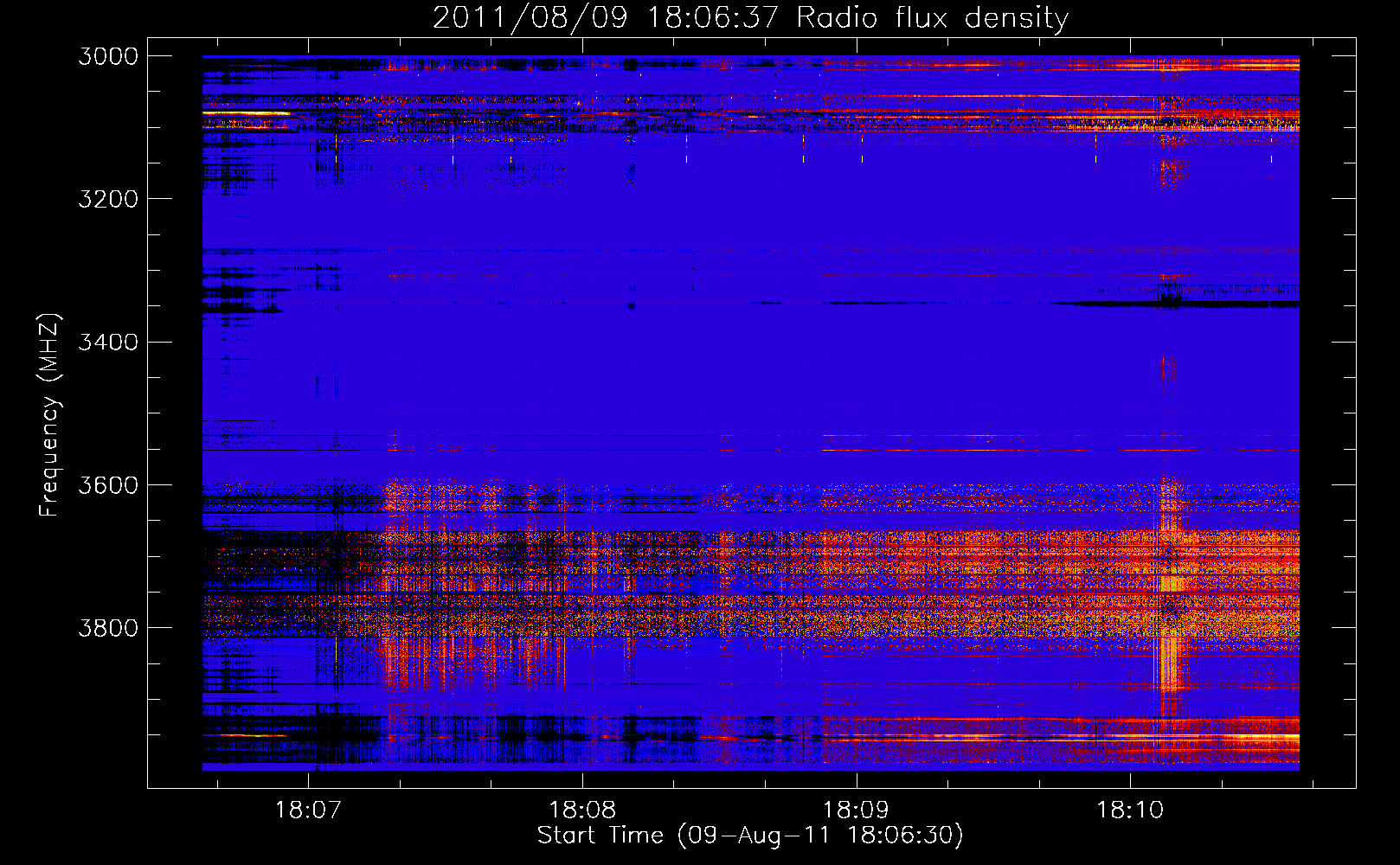Click the 18:10 time tick label
Screen dimensions: 1400x865
(1130, 811)
